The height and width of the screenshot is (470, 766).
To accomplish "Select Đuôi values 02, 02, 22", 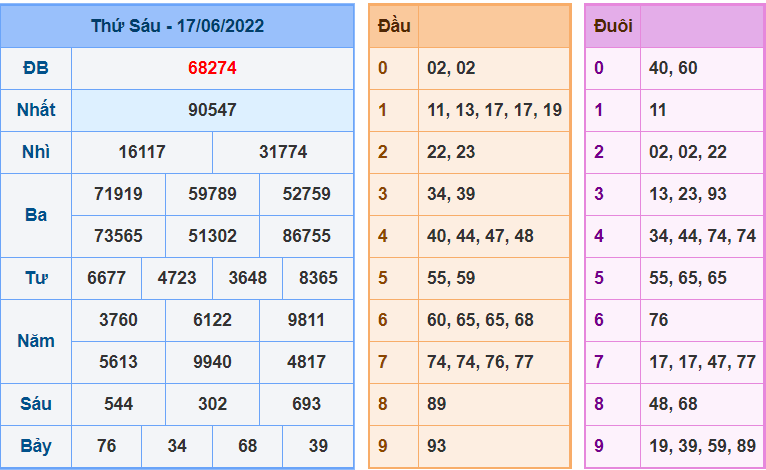I will coord(688,152).
